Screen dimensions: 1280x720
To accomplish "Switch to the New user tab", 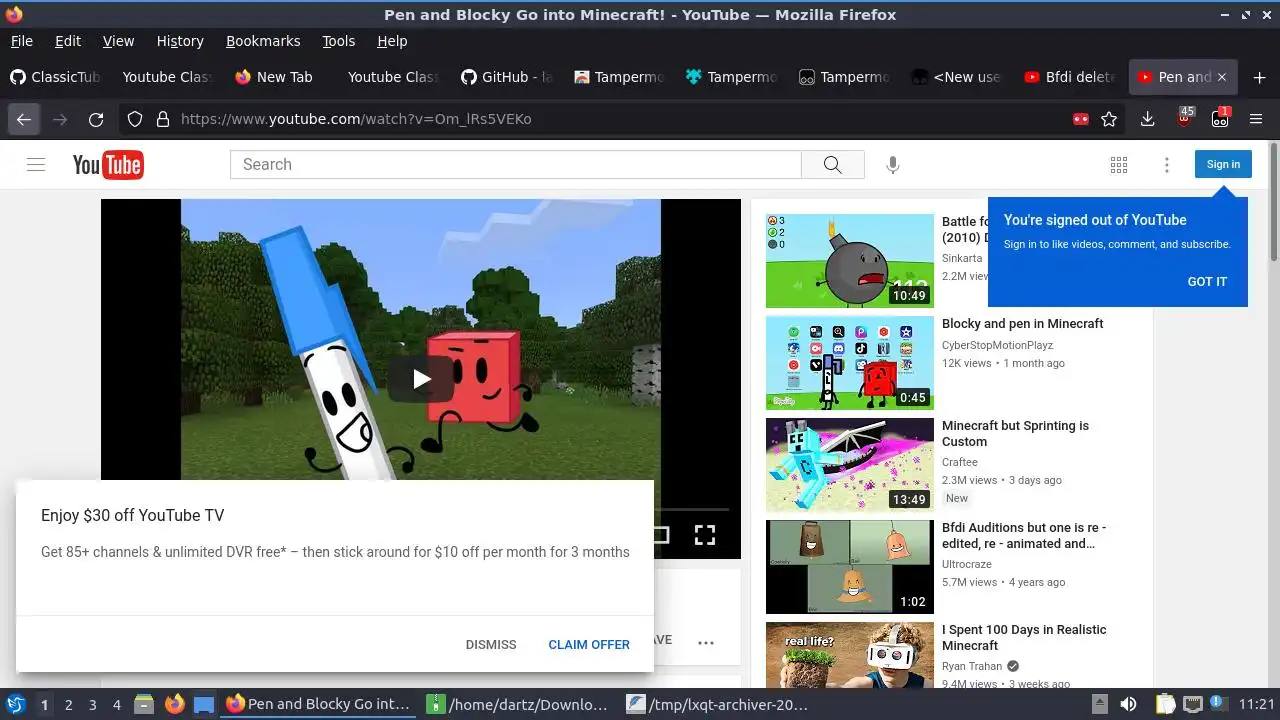I will tap(957, 77).
